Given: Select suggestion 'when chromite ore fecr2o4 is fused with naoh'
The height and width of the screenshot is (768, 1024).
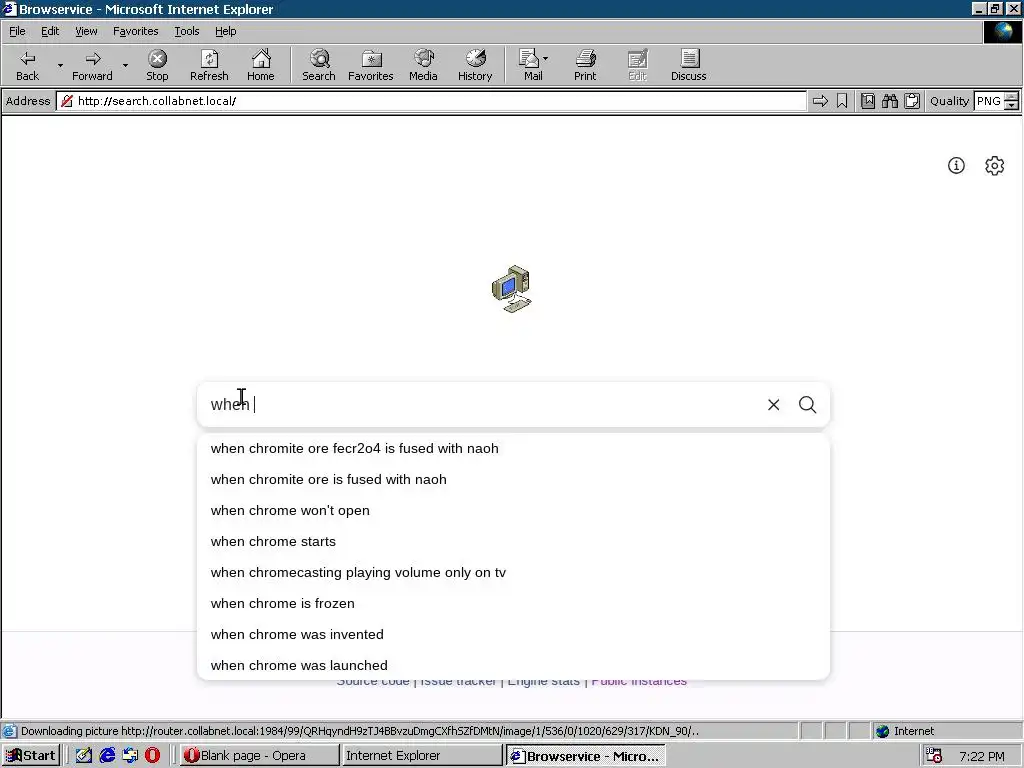Looking at the screenshot, I should pyautogui.click(x=513, y=449).
